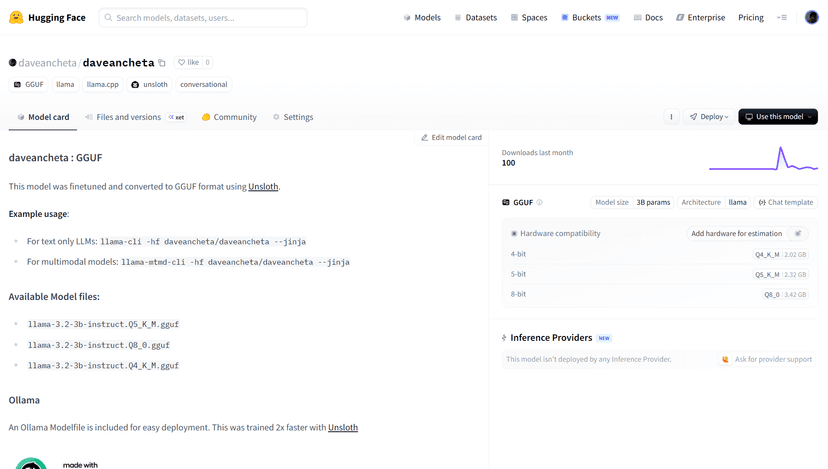The height and width of the screenshot is (469, 828).
Task: Click the Hardware compatibility heading icon
Action: coord(514,233)
